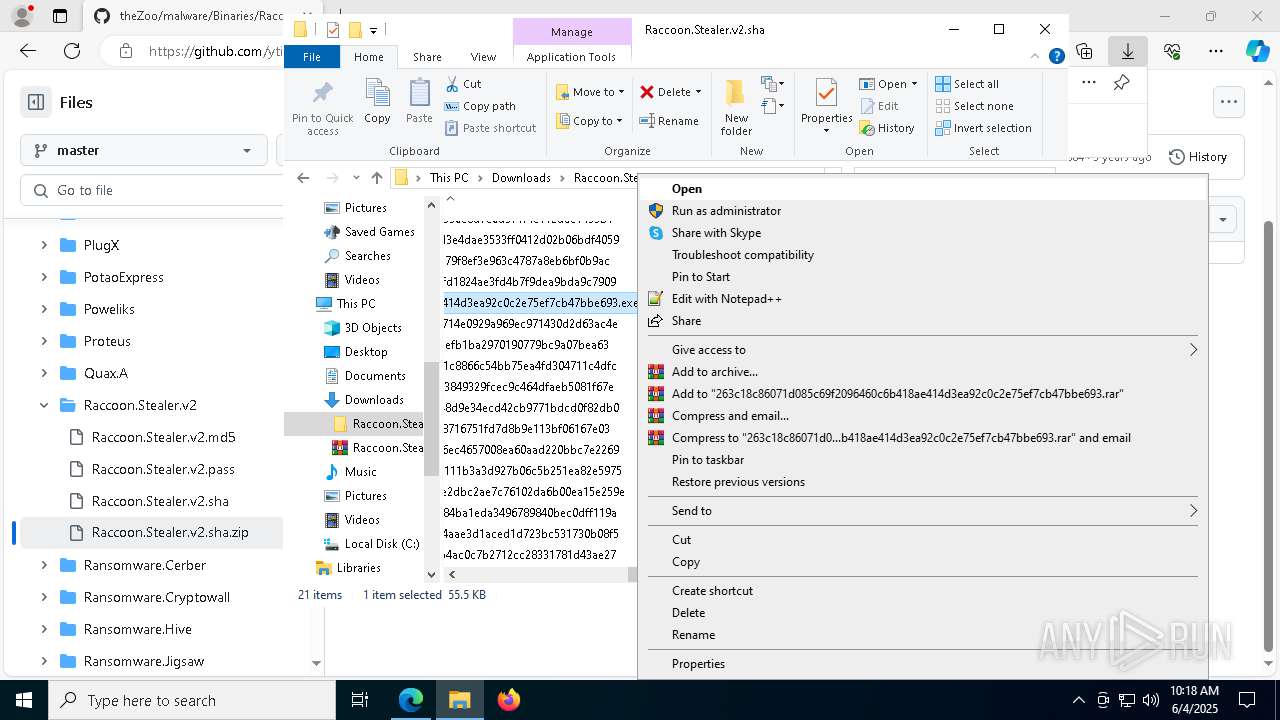Collapse the Raccoon.Stealer.v2 folder in GitHub
The image size is (1280, 720).
44,405
